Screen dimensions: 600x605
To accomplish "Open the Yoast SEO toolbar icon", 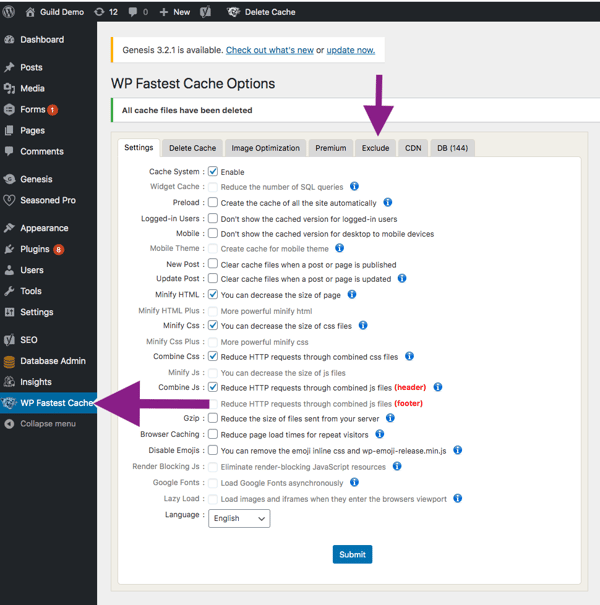I will [x=206, y=12].
